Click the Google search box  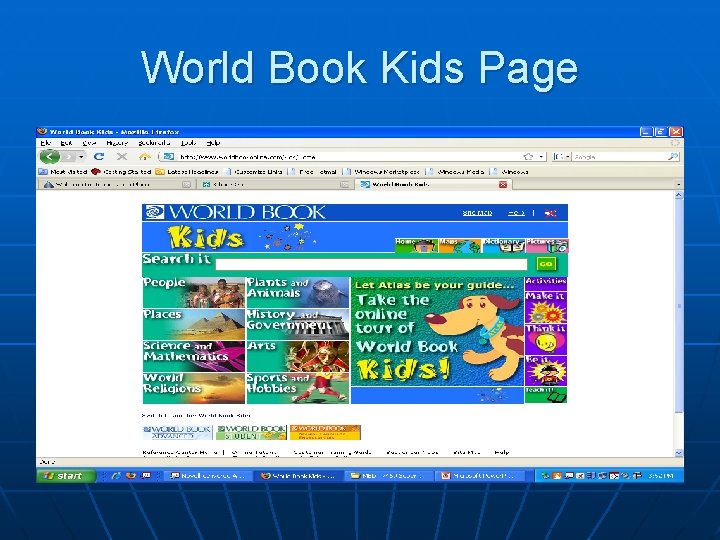619,157
